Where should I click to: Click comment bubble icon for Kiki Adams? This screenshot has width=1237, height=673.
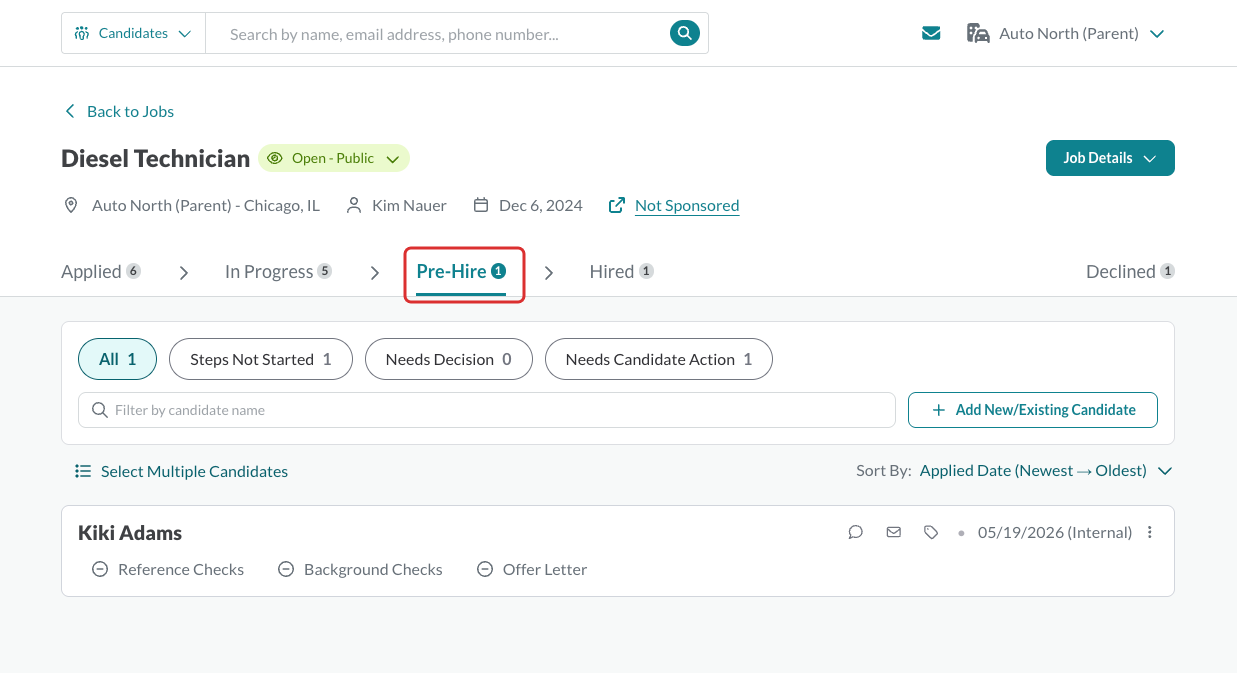pyautogui.click(x=855, y=532)
